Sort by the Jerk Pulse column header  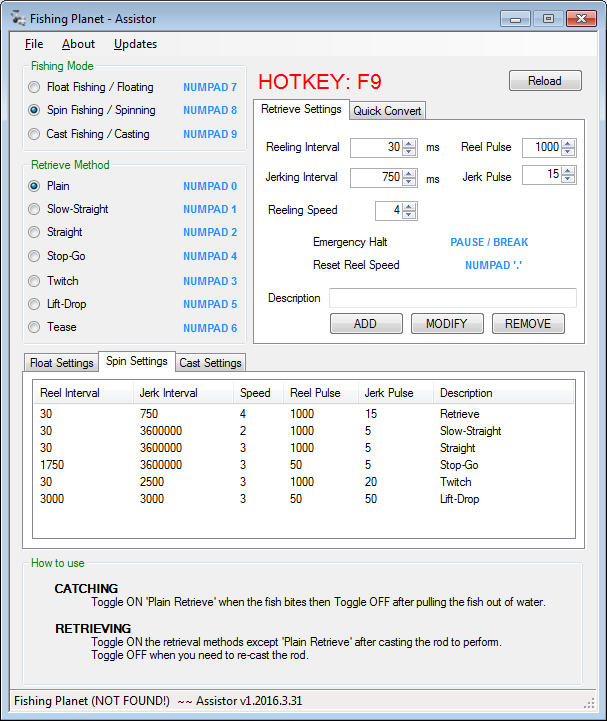tap(396, 393)
